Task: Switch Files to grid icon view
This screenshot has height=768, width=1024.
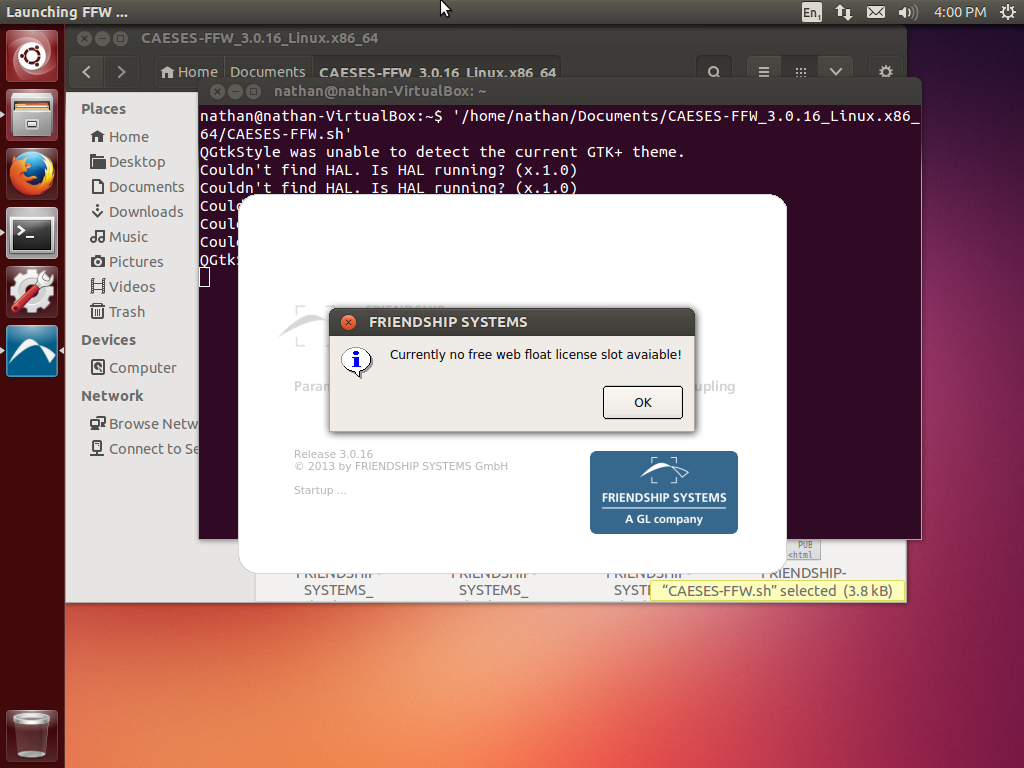Action: tap(801, 72)
